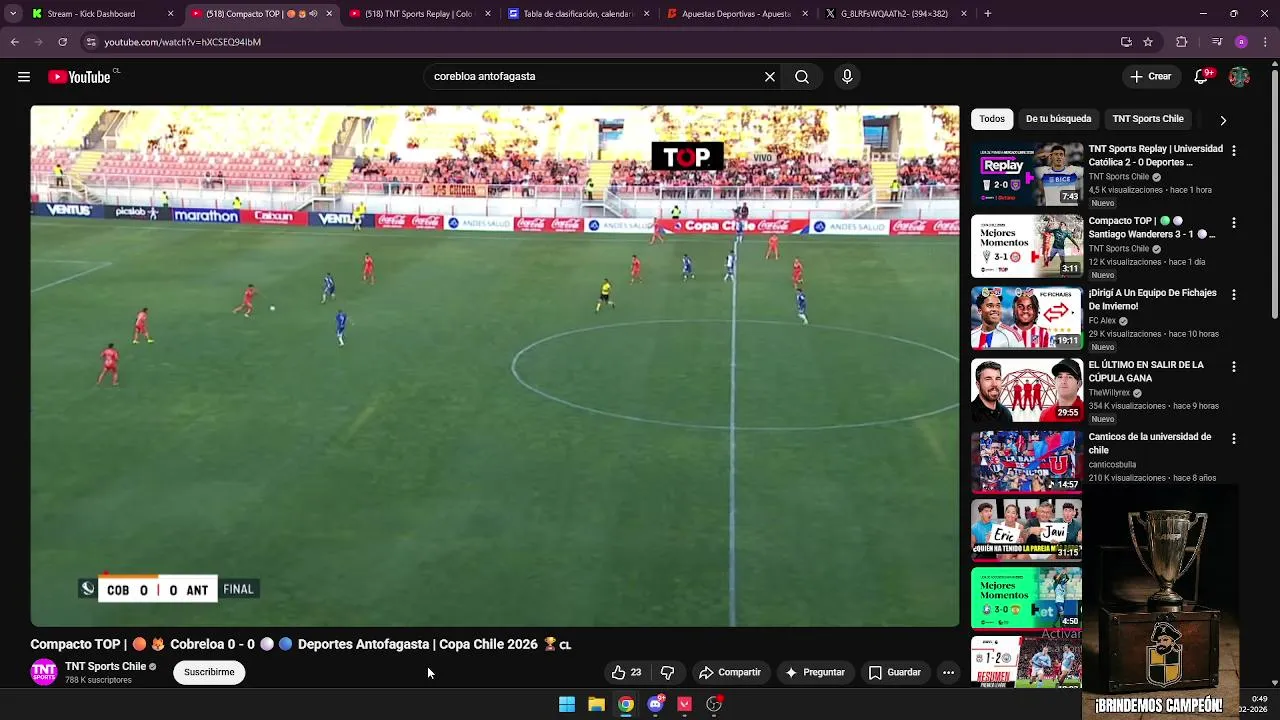Click the Preguntar button
Image resolution: width=1280 pixels, height=720 pixels.
815,672
